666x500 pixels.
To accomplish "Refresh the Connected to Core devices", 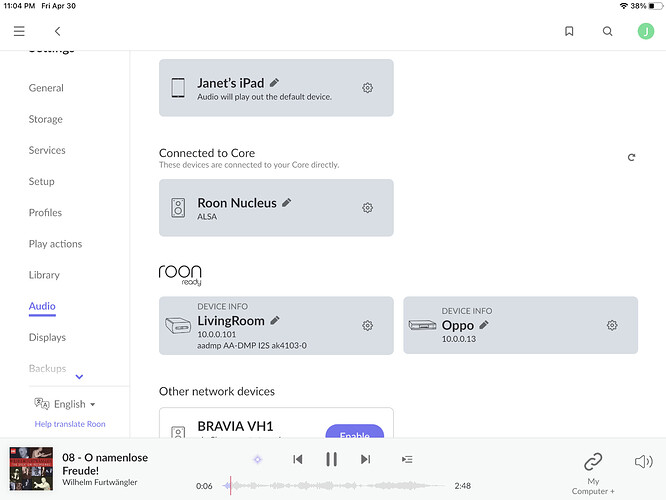I will [631, 157].
